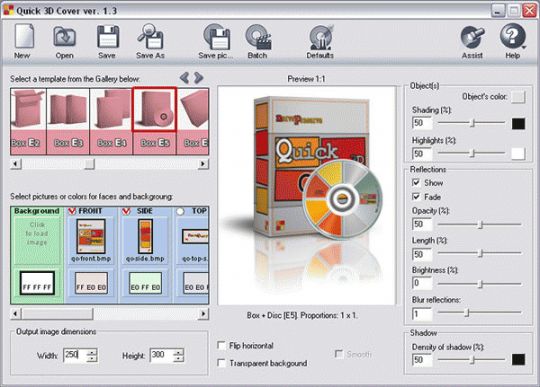Screen dimensions: 540x387
Task: Click the Length percent input field
Action: (x=422, y=254)
